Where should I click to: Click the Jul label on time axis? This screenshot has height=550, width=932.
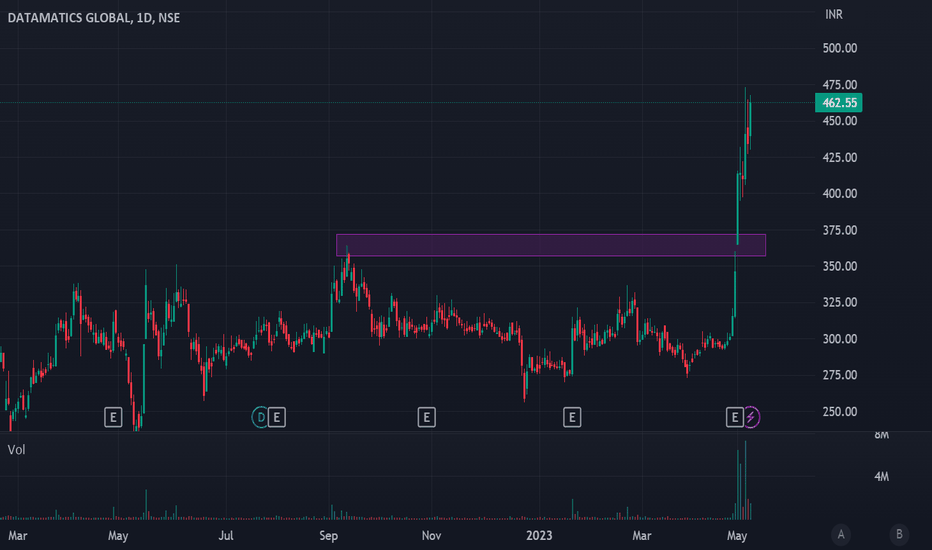click(x=226, y=536)
